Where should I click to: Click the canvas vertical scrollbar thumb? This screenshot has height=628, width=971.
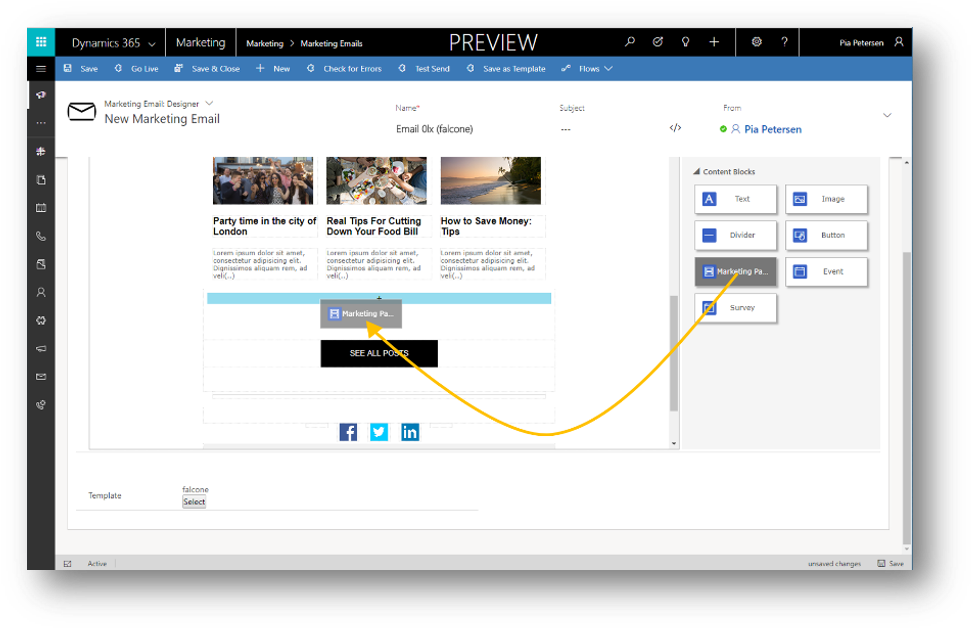coord(674,353)
